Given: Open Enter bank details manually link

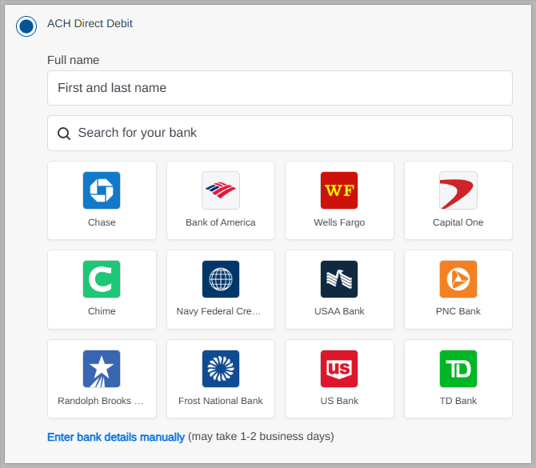Looking at the screenshot, I should [x=116, y=437].
